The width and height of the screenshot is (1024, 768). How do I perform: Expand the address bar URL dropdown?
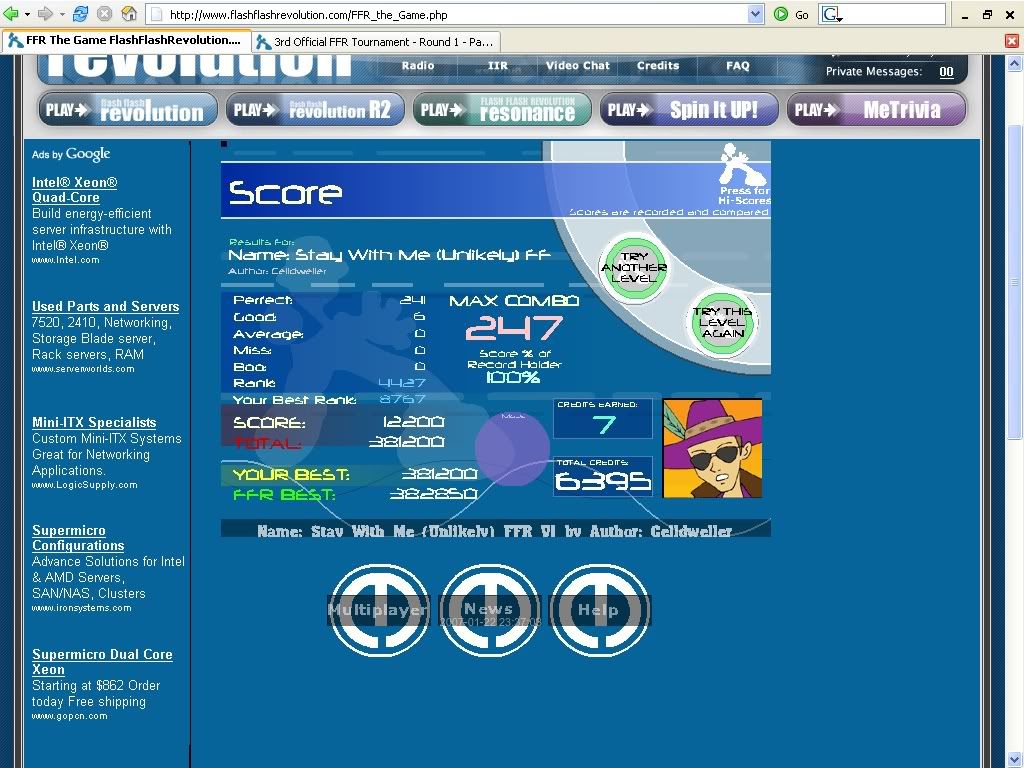(756, 14)
